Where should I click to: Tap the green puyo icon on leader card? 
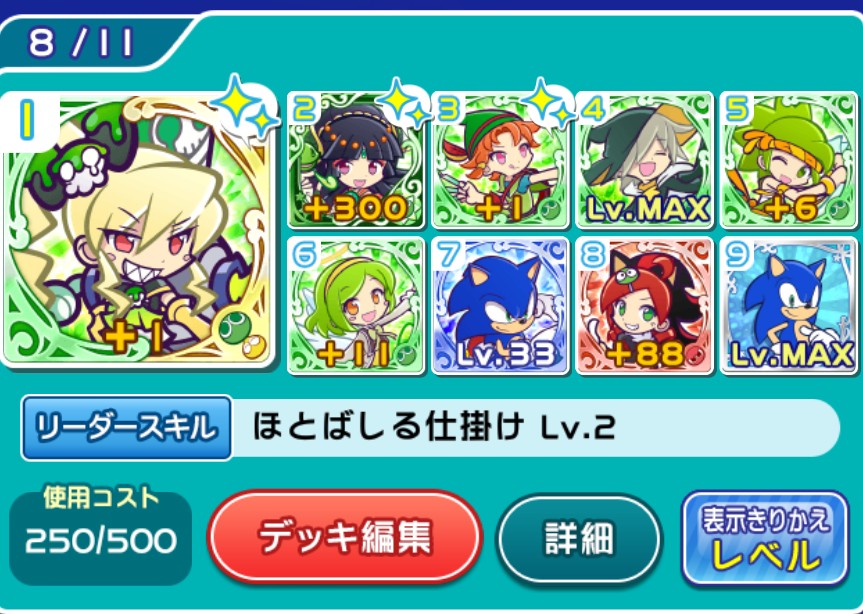coord(235,326)
